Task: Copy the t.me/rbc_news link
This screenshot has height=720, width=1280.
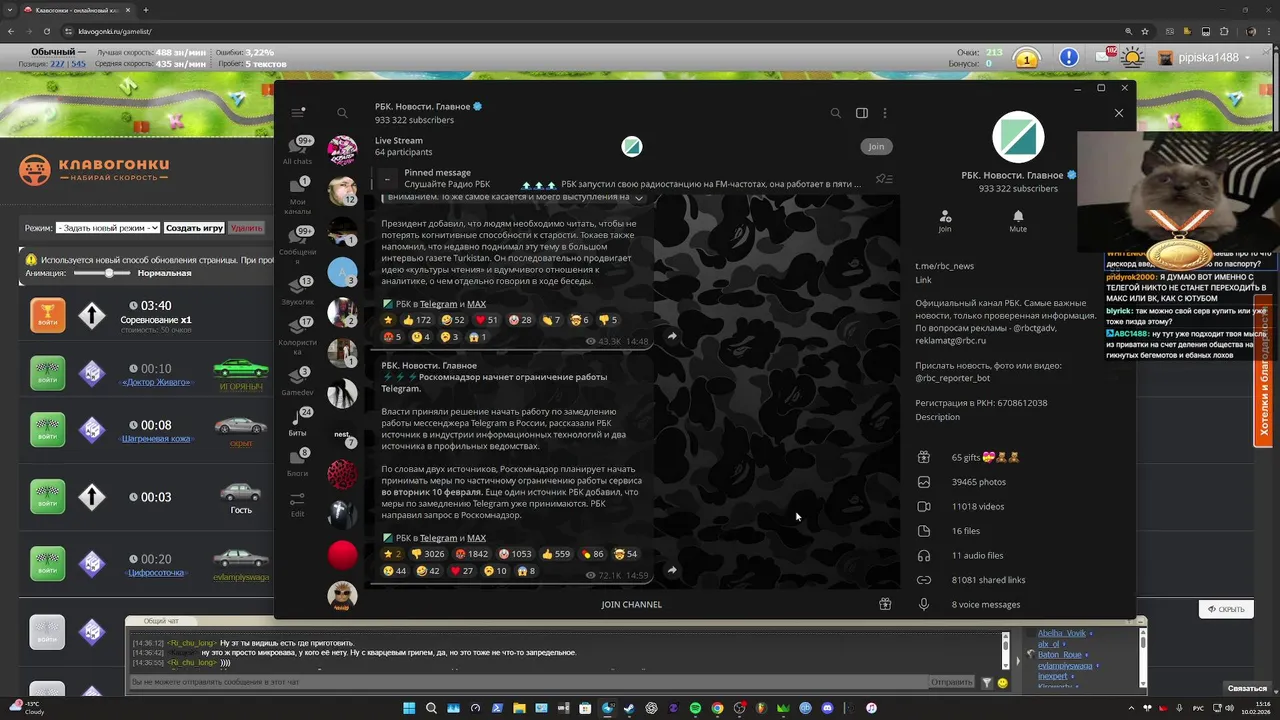Action: tap(944, 266)
